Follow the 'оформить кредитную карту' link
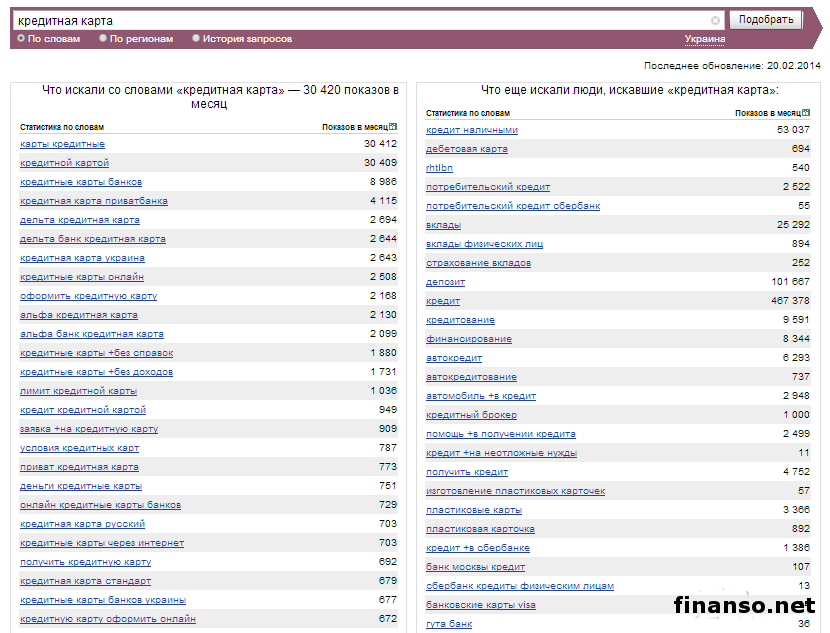 click(88, 296)
